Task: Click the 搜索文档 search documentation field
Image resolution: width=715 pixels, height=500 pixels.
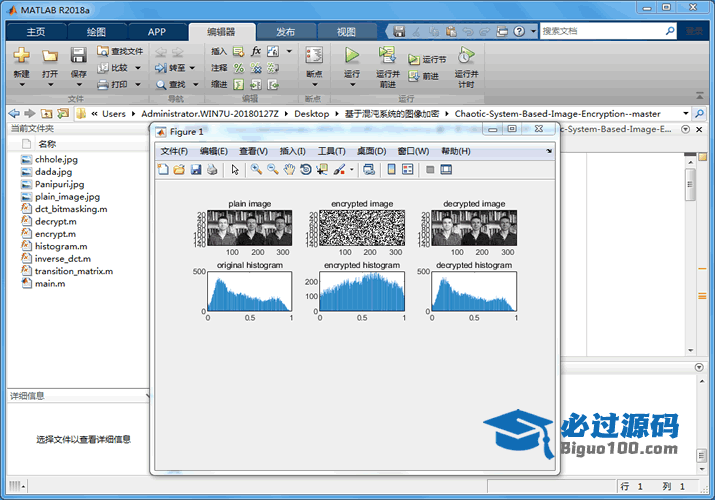Action: (602, 31)
